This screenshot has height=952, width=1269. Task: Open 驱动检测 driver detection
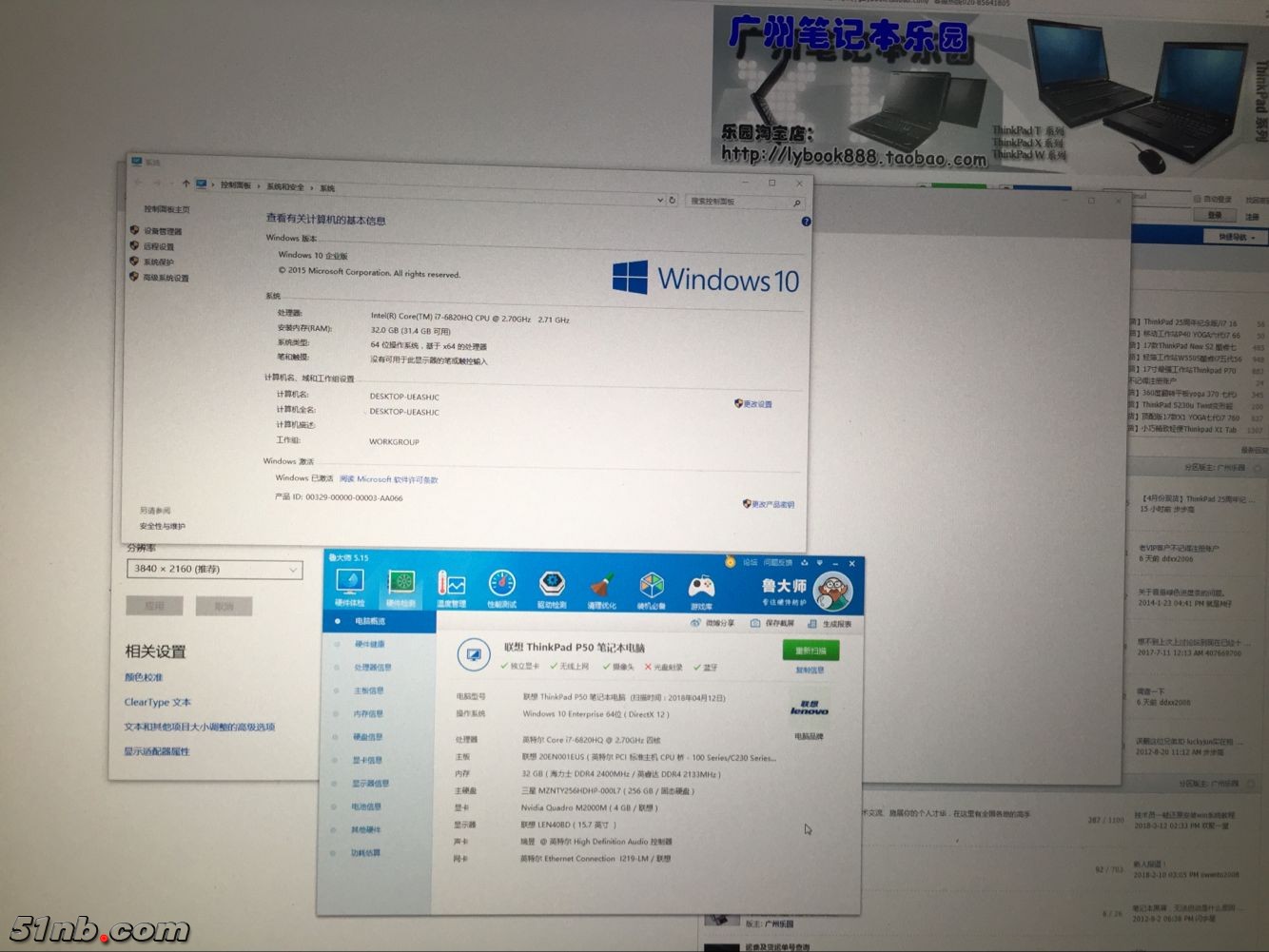coord(552,589)
